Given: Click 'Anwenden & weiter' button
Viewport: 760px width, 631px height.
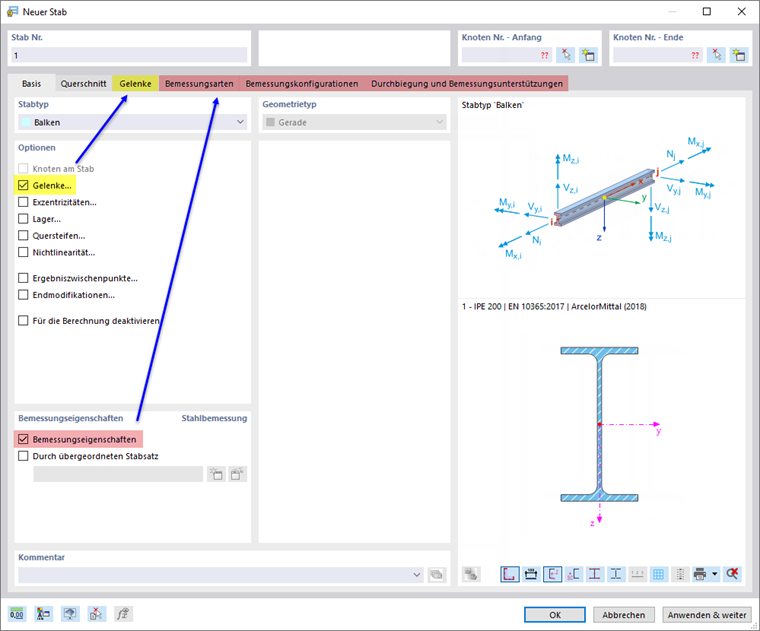Looking at the screenshot, I should [707, 615].
